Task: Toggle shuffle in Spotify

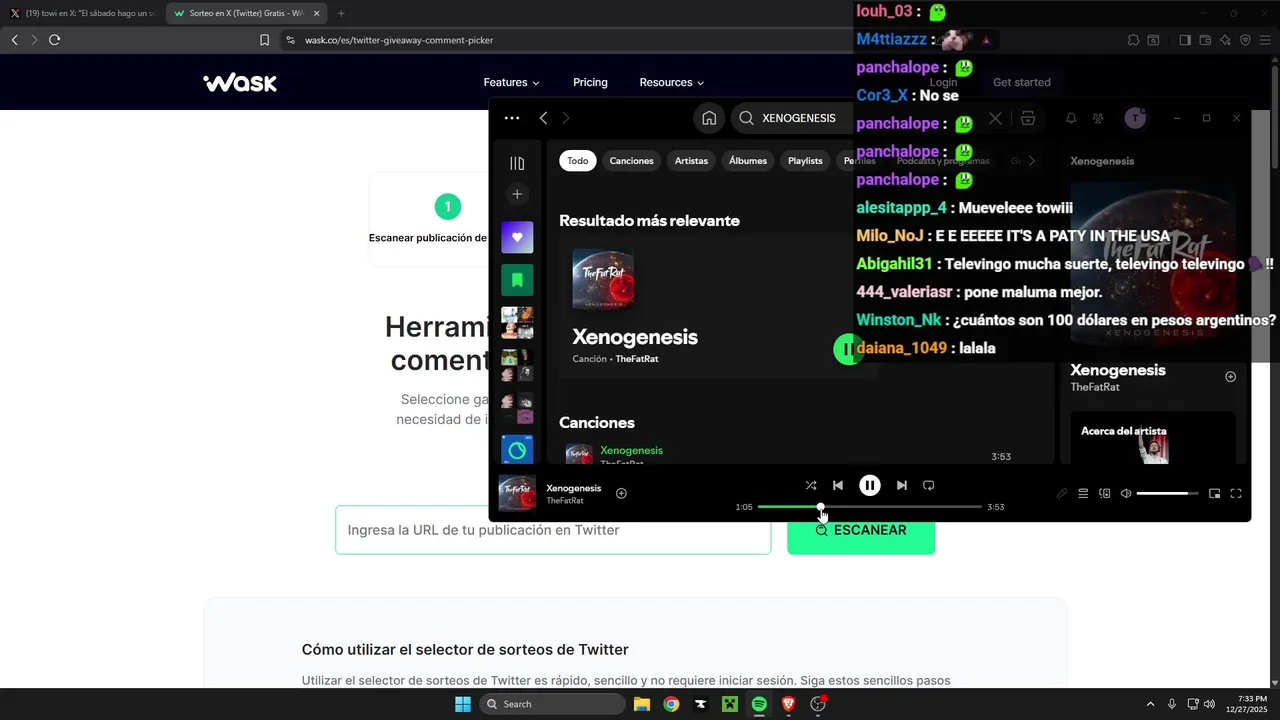Action: 811,485
